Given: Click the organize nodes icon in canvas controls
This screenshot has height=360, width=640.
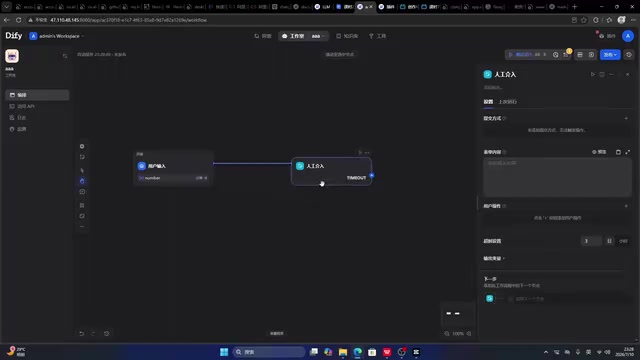Looking at the screenshot, I should [82, 205].
